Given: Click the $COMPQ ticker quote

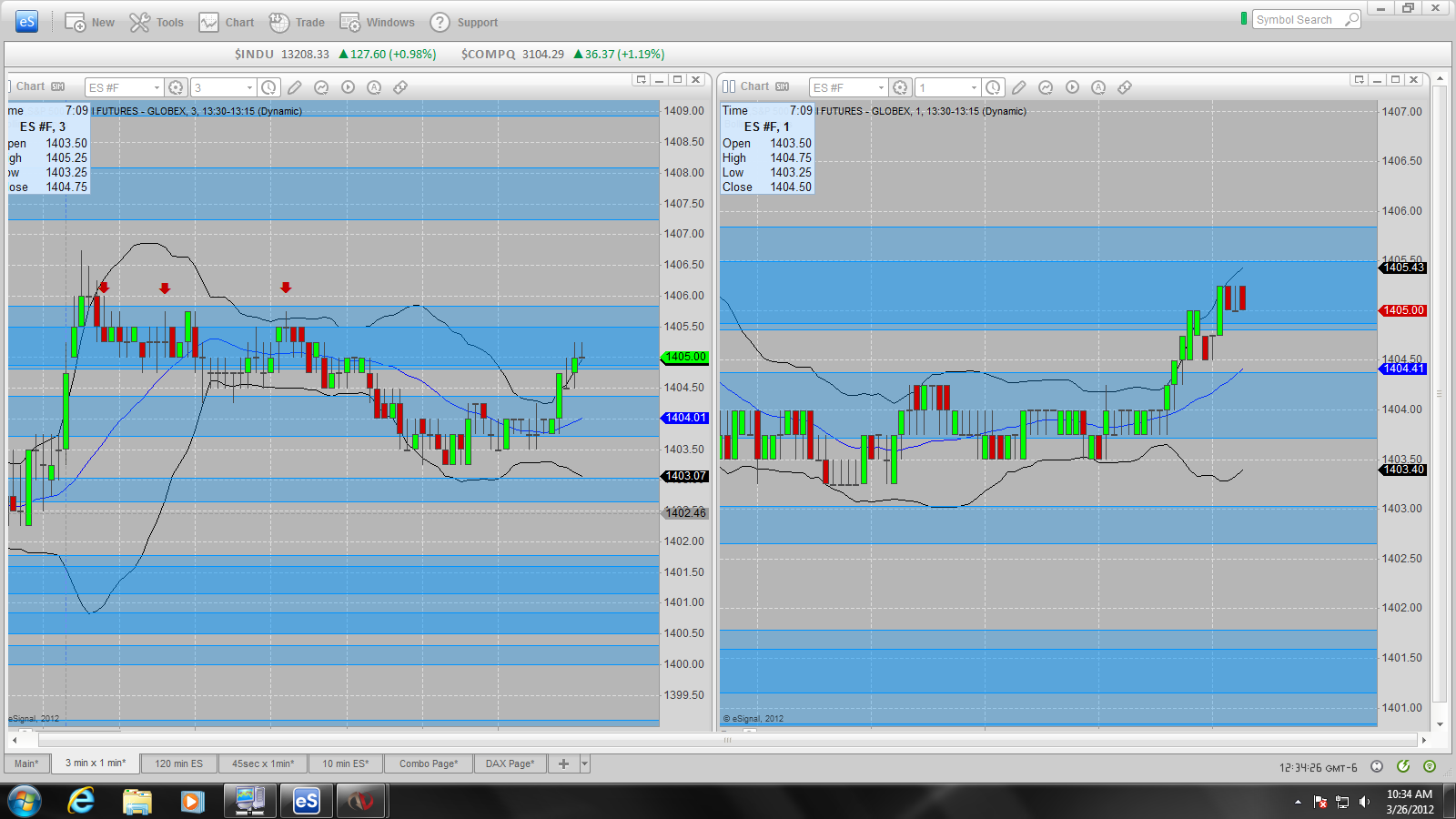Looking at the screenshot, I should (x=562, y=54).
